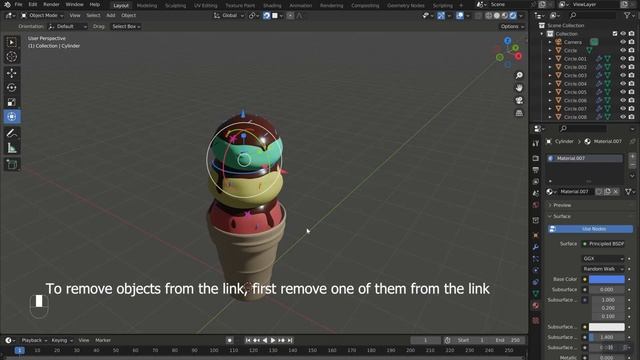Open the GGX distribution dropdown
The height and width of the screenshot is (360, 640).
pyautogui.click(x=603, y=258)
